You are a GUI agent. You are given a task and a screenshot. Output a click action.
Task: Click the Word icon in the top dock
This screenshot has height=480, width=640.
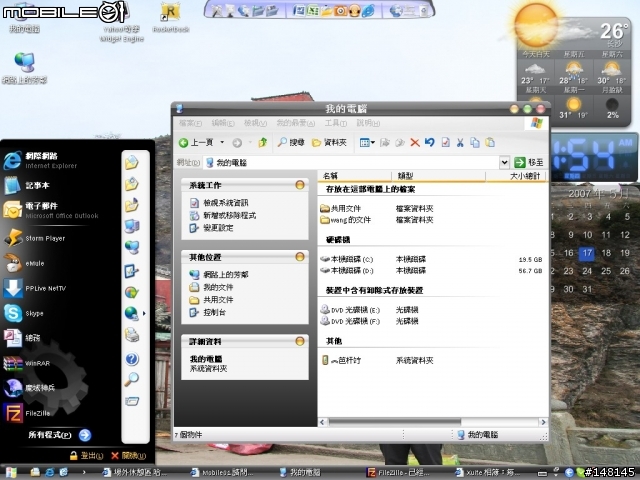pos(299,11)
